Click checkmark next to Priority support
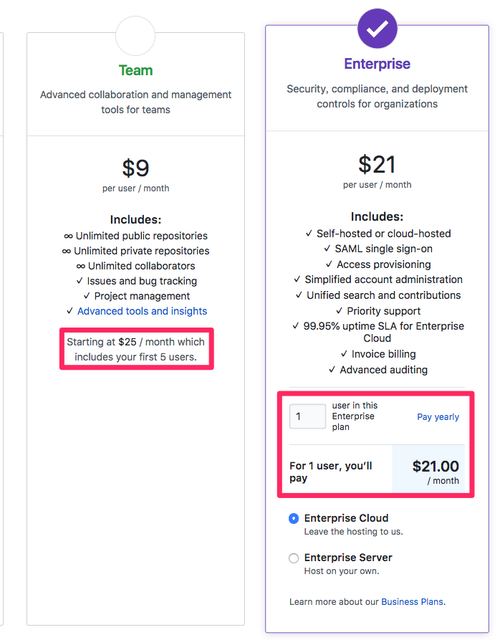The width and height of the screenshot is (500, 640). (x=339, y=311)
